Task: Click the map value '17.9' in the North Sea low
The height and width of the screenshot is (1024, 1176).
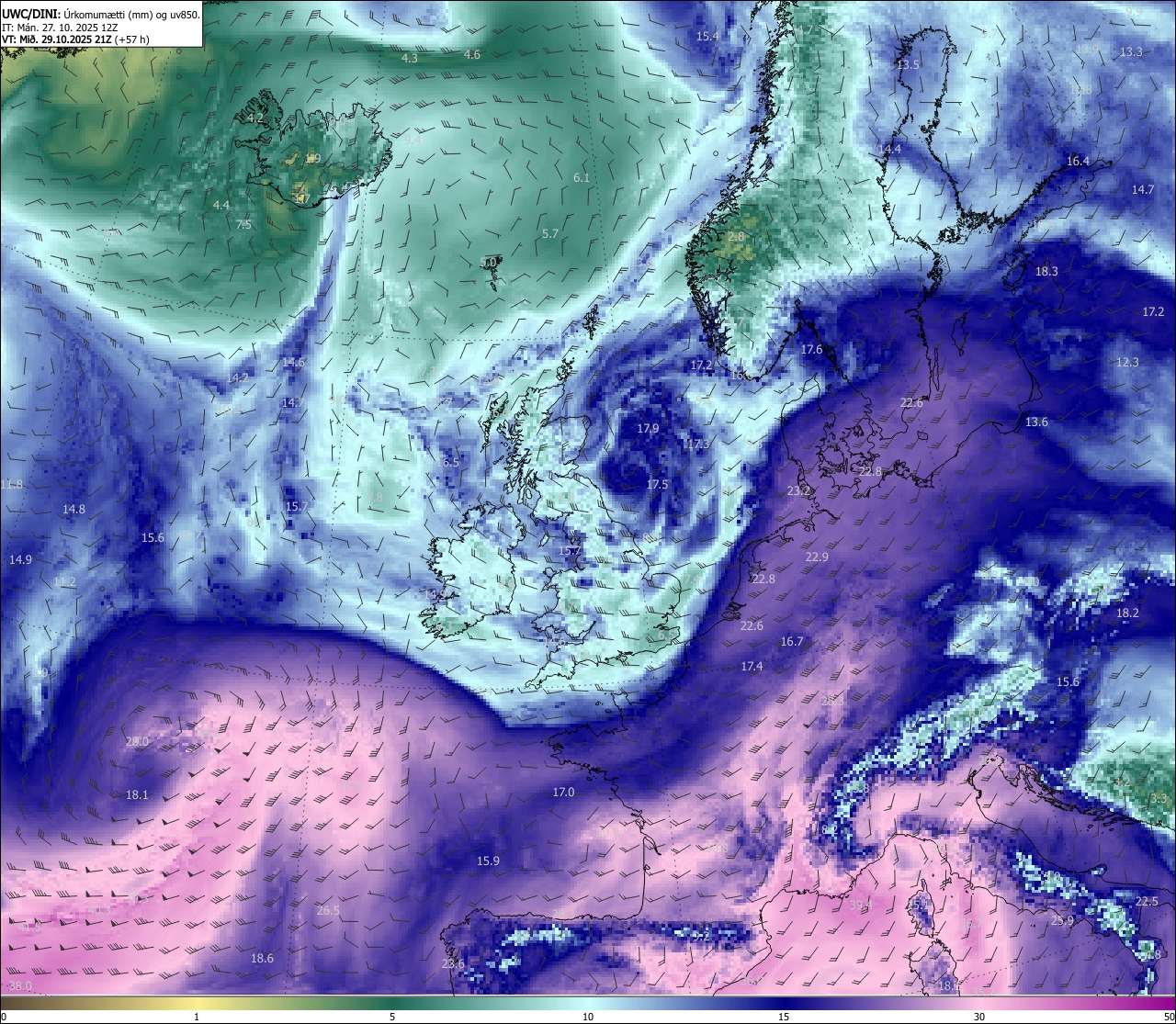Action: pyautogui.click(x=648, y=429)
